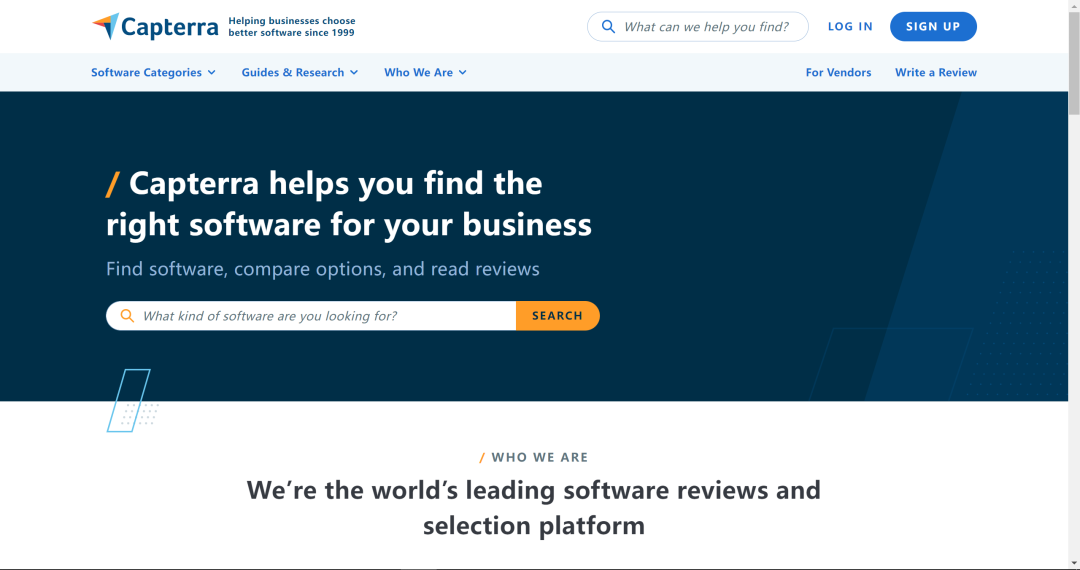Click the 'WHO WE ARE' section label

(540, 457)
